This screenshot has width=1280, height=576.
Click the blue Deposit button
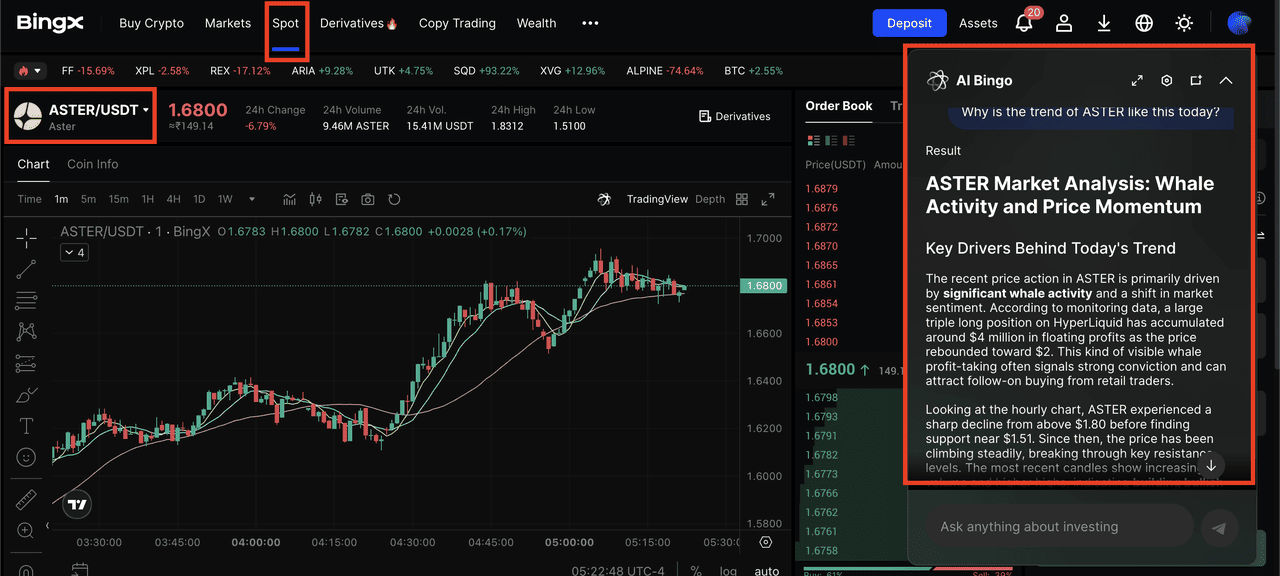pyautogui.click(x=909, y=23)
